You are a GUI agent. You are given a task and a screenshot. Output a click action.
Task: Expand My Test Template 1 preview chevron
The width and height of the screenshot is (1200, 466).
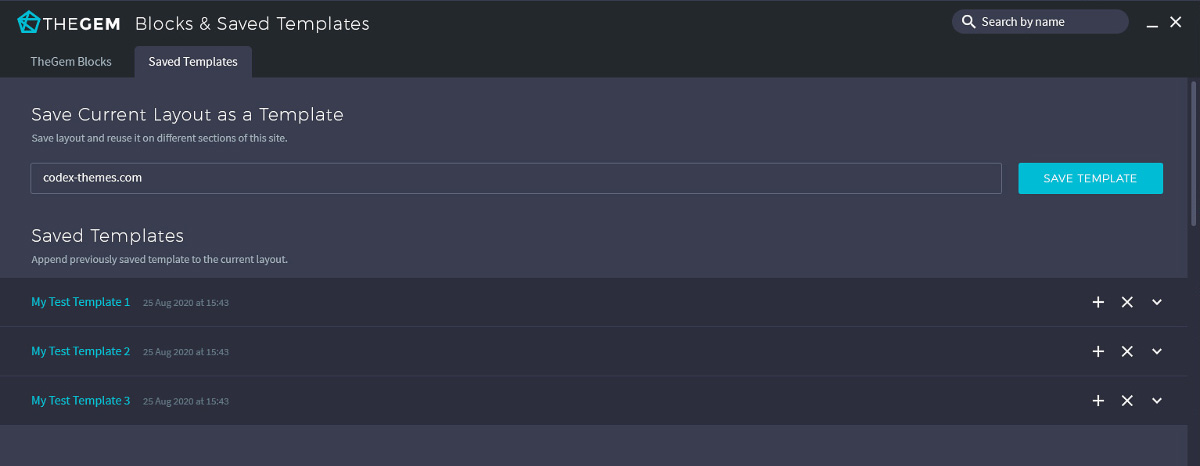1157,302
